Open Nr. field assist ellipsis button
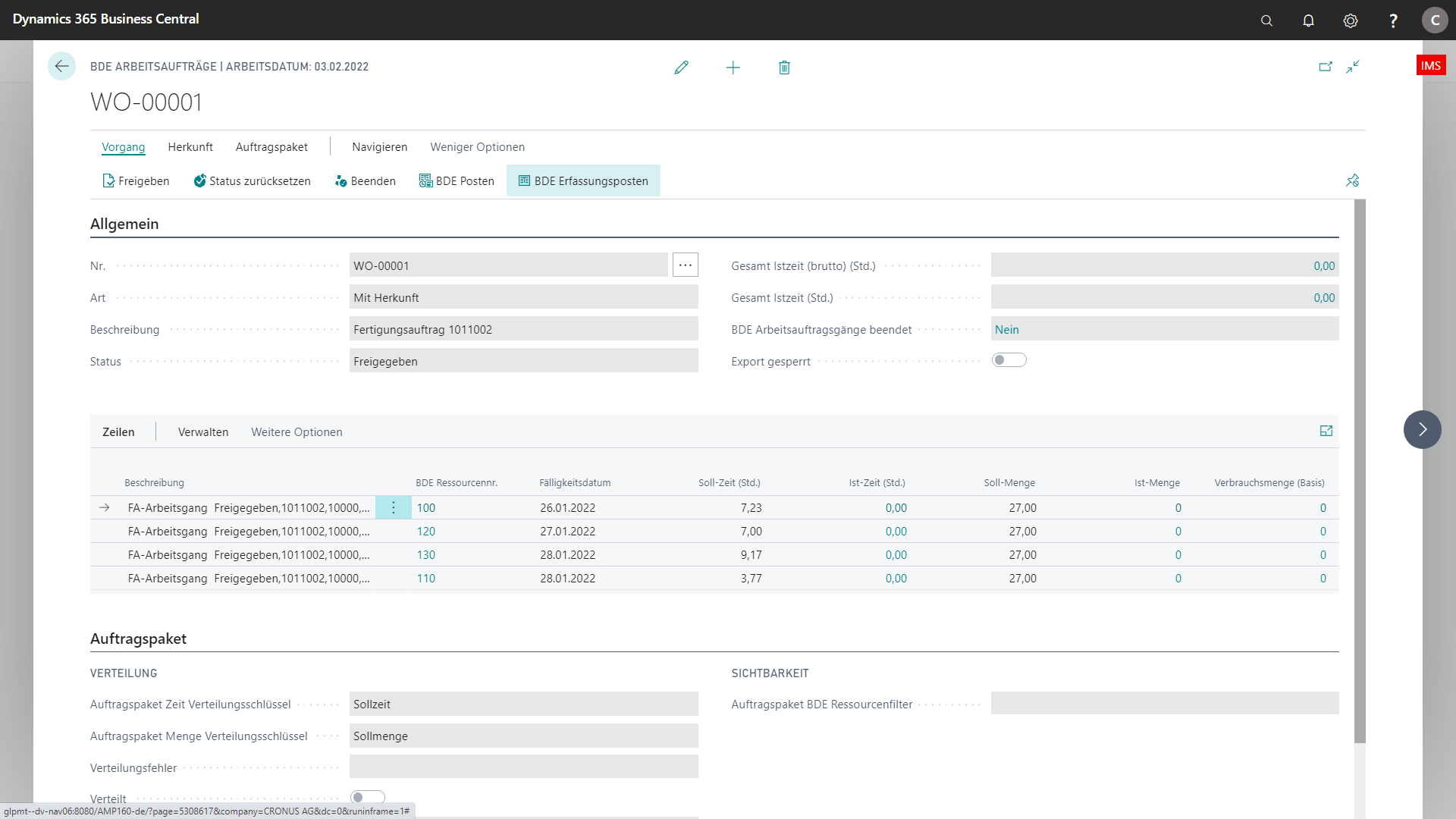The width and height of the screenshot is (1456, 819). tap(686, 265)
